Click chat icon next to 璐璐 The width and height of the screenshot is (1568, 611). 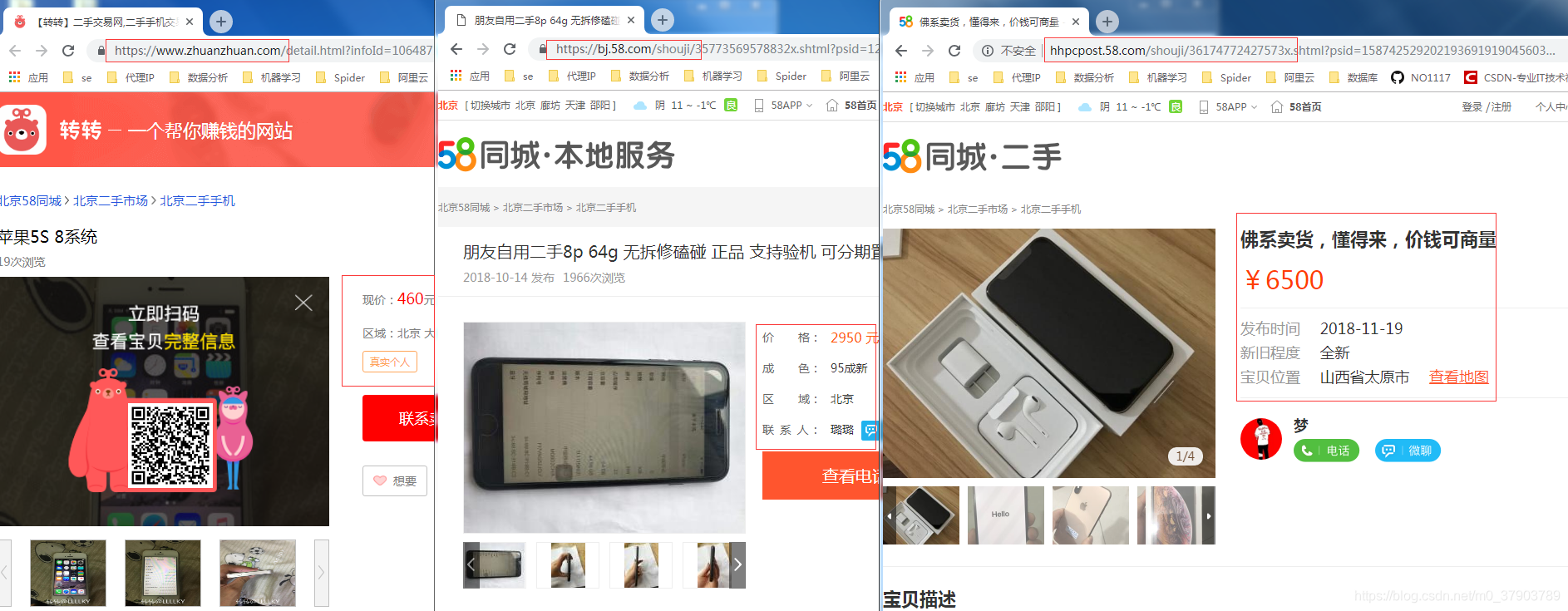click(x=870, y=430)
